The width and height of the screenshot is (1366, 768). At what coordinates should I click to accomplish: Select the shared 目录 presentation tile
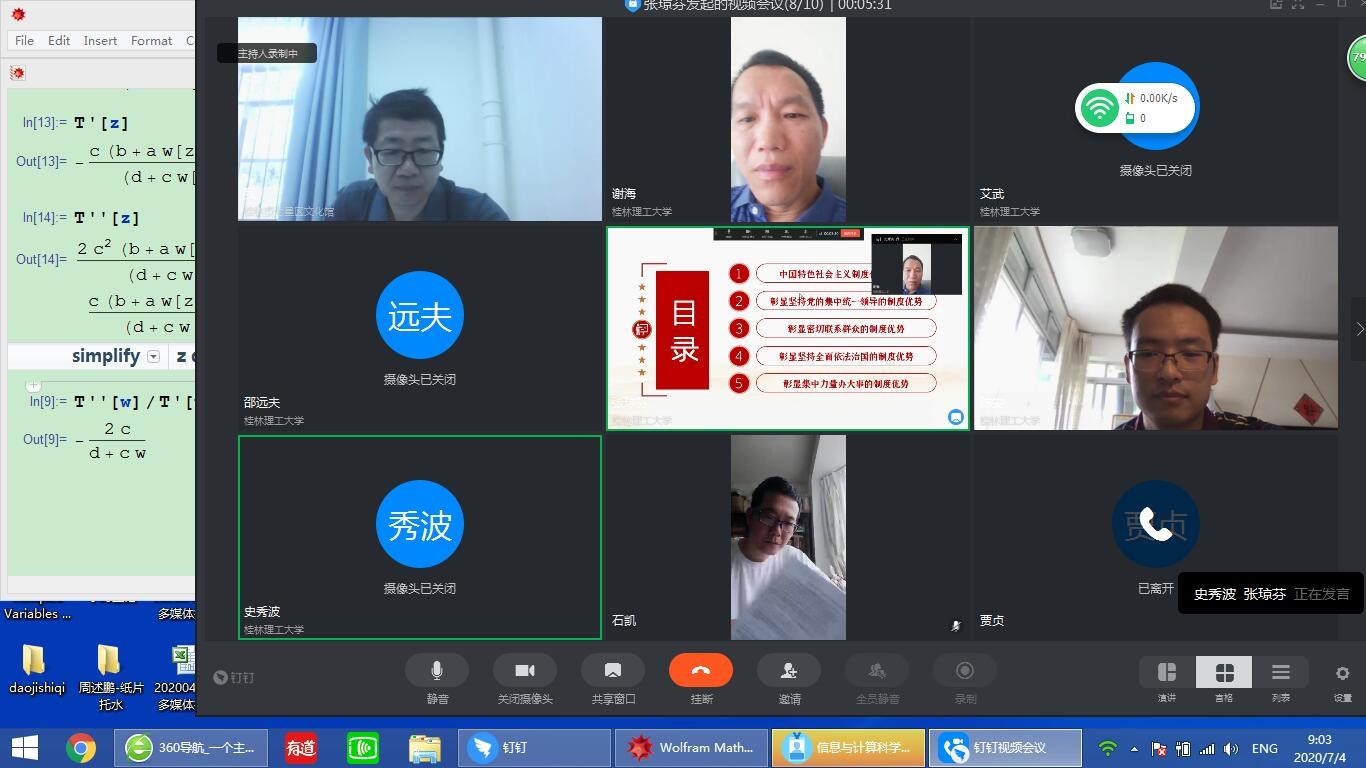point(787,328)
